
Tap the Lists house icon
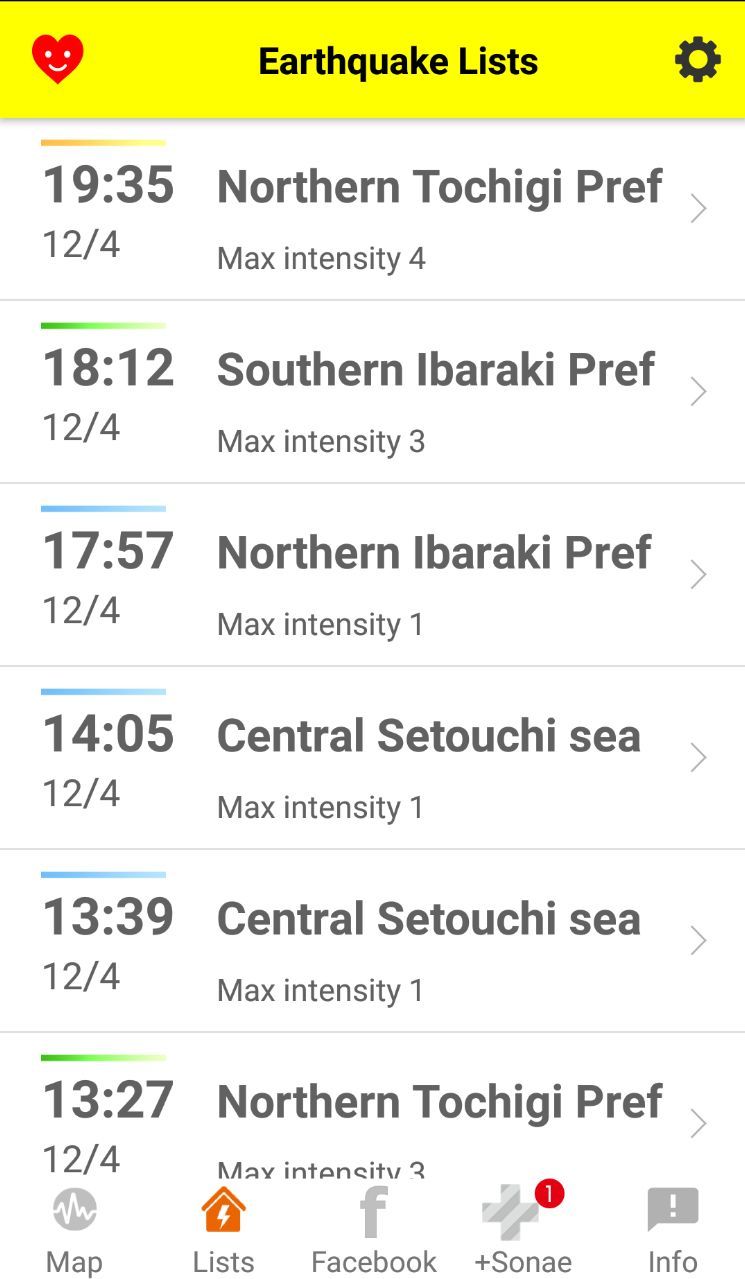223,1211
